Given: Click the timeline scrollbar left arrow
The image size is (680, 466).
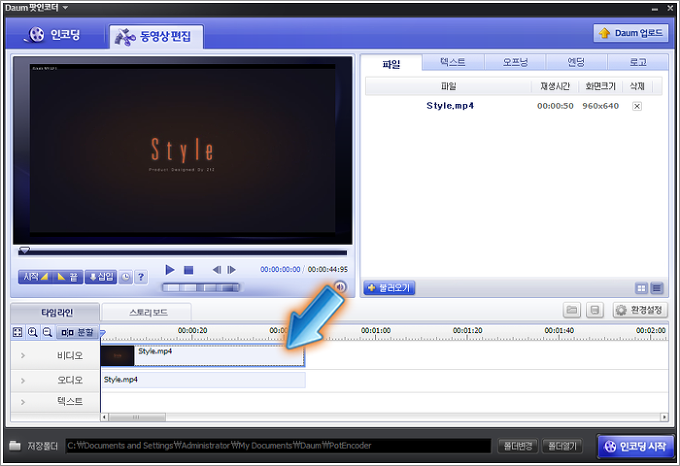Looking at the screenshot, I should [104, 417].
